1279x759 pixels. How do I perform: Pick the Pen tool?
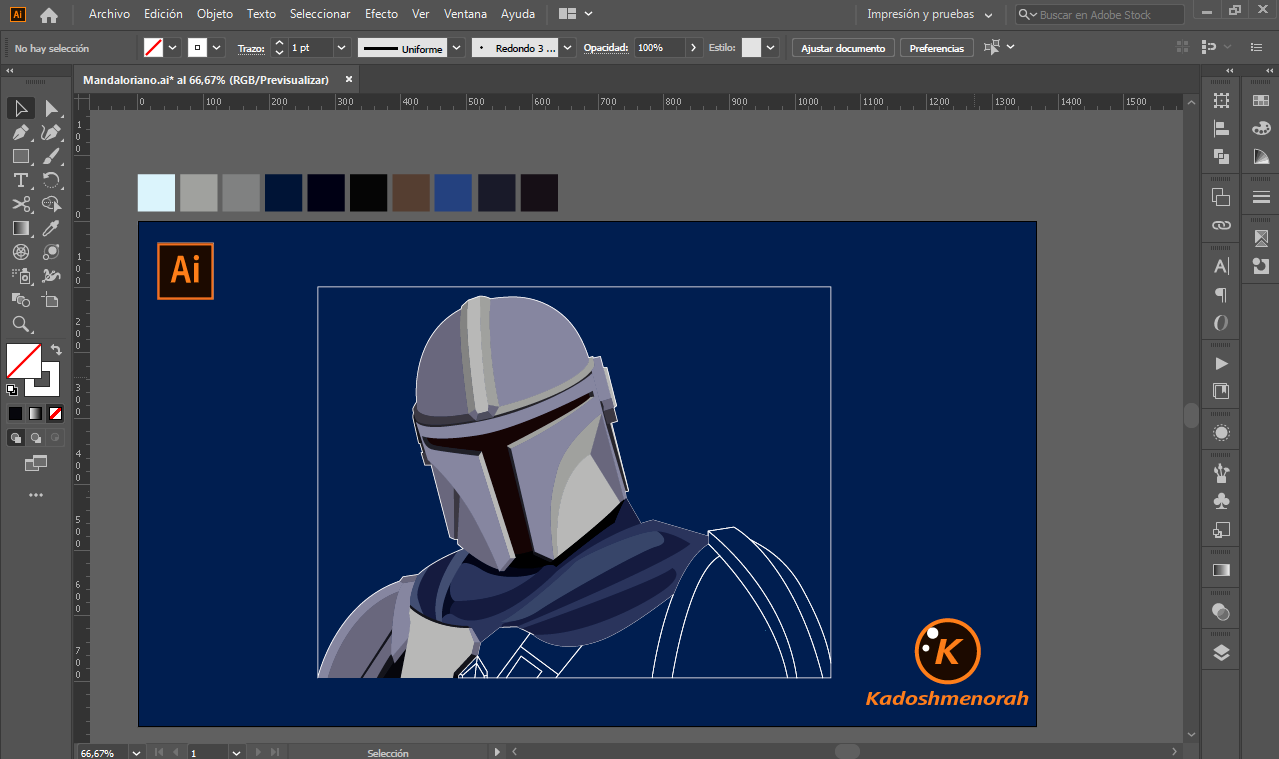click(x=20, y=132)
